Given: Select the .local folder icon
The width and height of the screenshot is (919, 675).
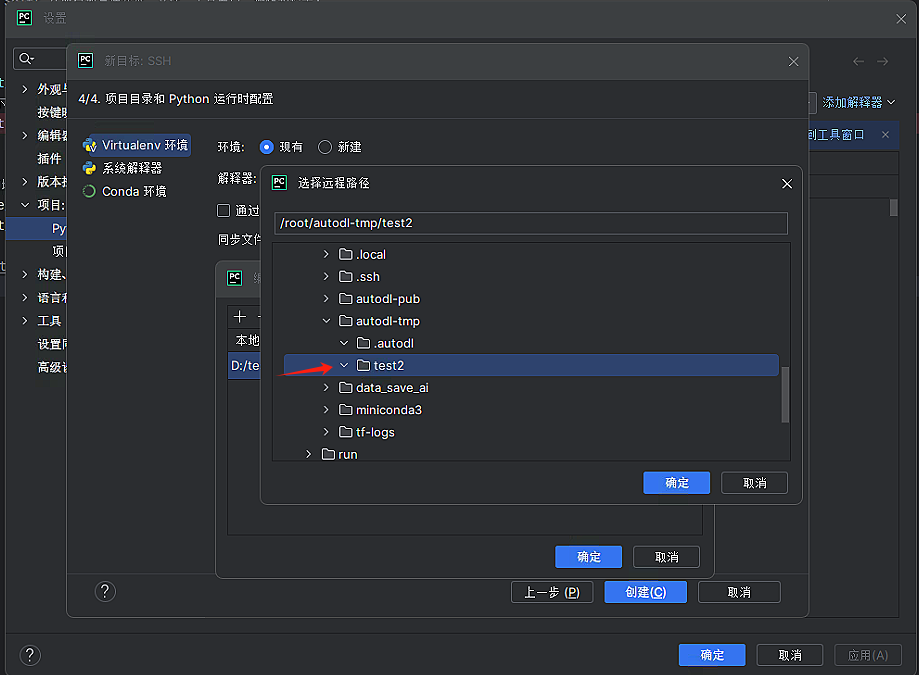Looking at the screenshot, I should point(346,254).
